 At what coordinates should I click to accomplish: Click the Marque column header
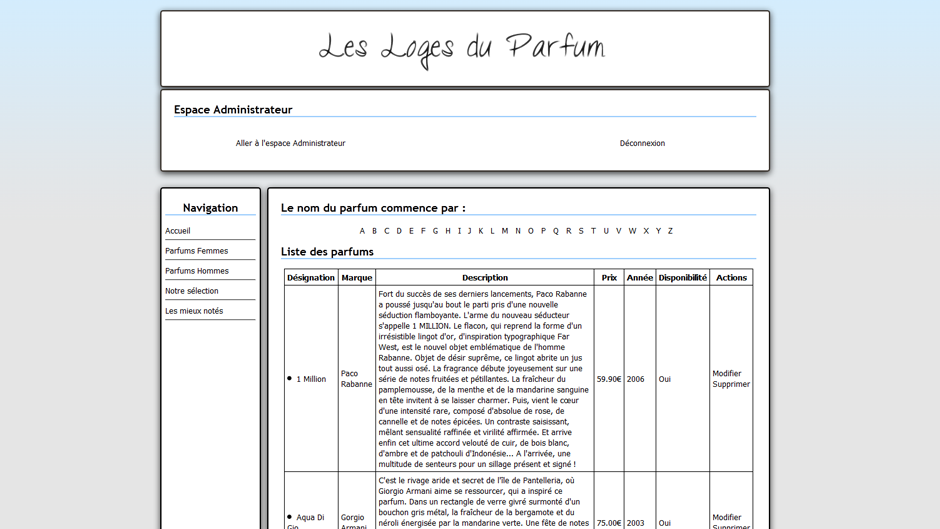coord(357,278)
